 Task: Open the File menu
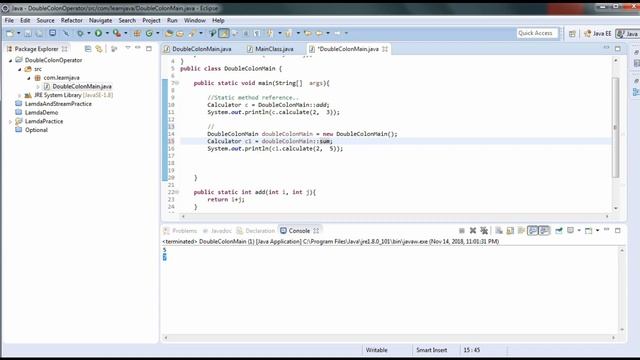point(9,20)
